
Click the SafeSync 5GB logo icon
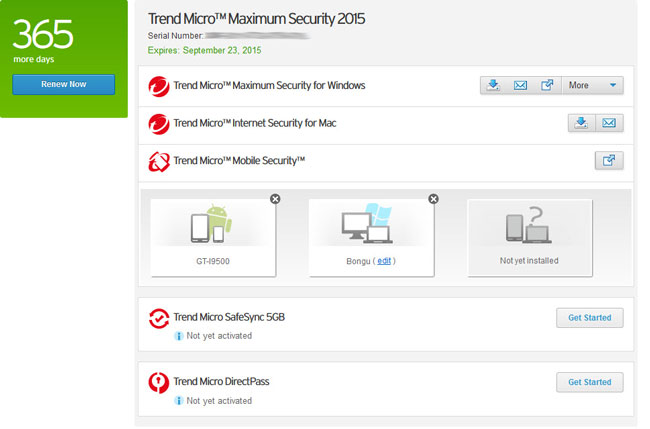coord(159,319)
